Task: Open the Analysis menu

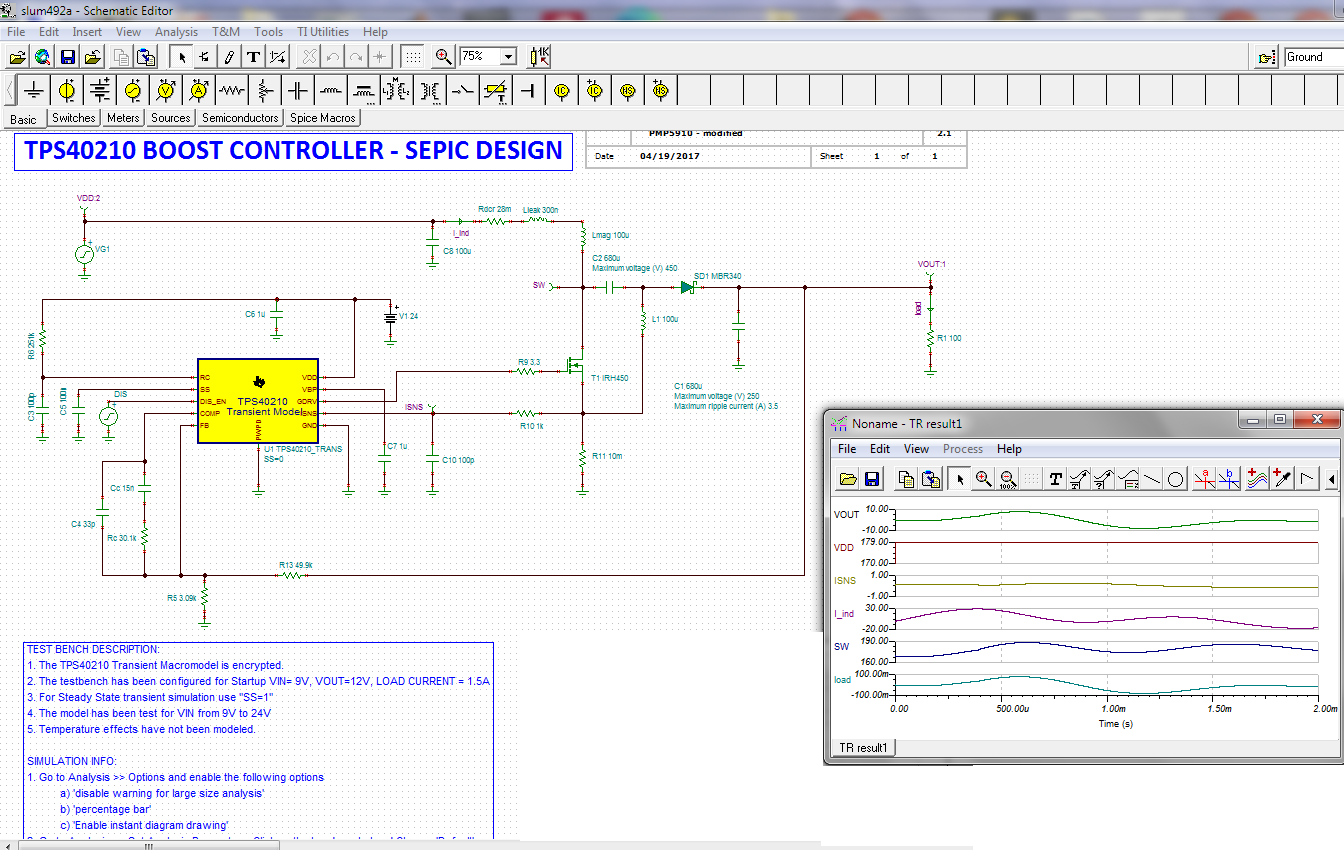Action: point(177,31)
